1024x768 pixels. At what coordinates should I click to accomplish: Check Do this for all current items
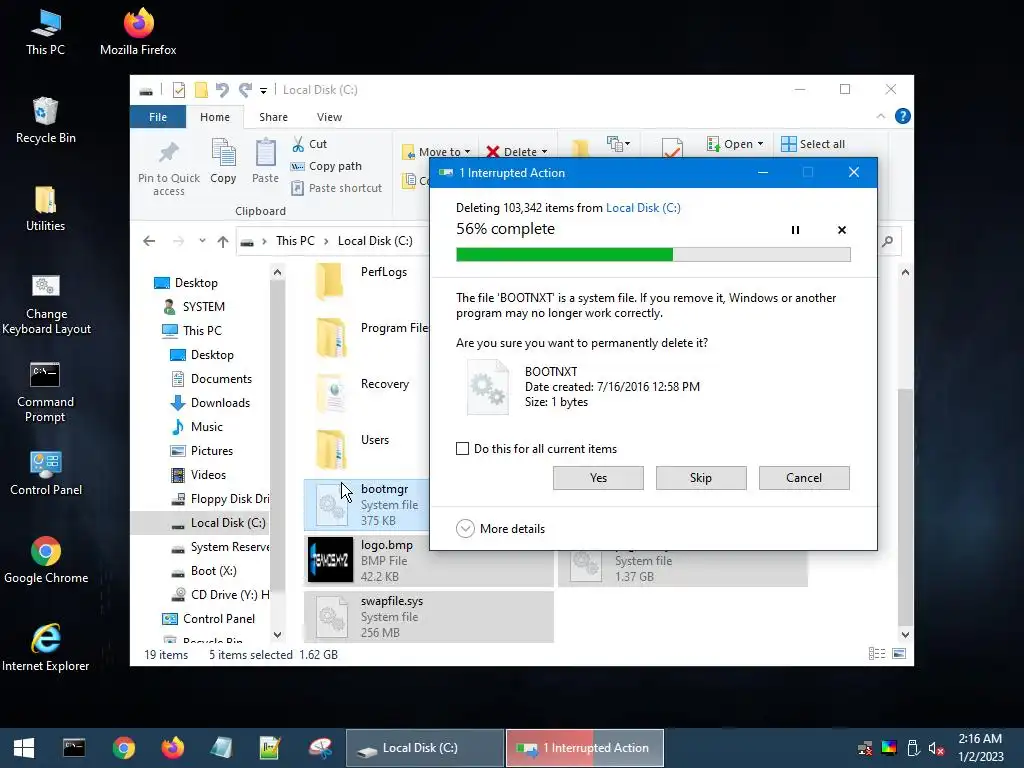(x=462, y=449)
